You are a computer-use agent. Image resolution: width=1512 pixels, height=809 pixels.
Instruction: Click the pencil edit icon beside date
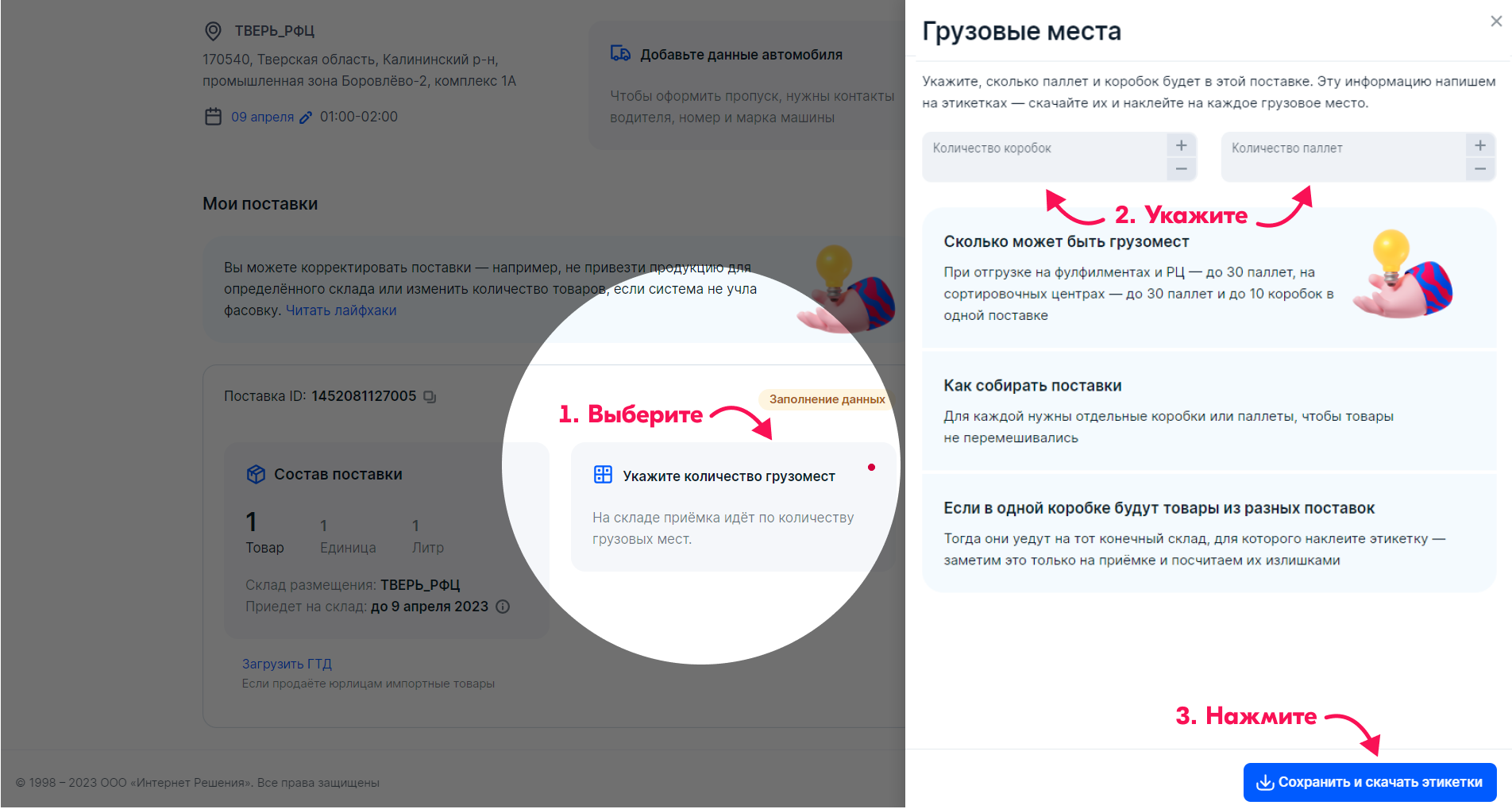point(306,117)
